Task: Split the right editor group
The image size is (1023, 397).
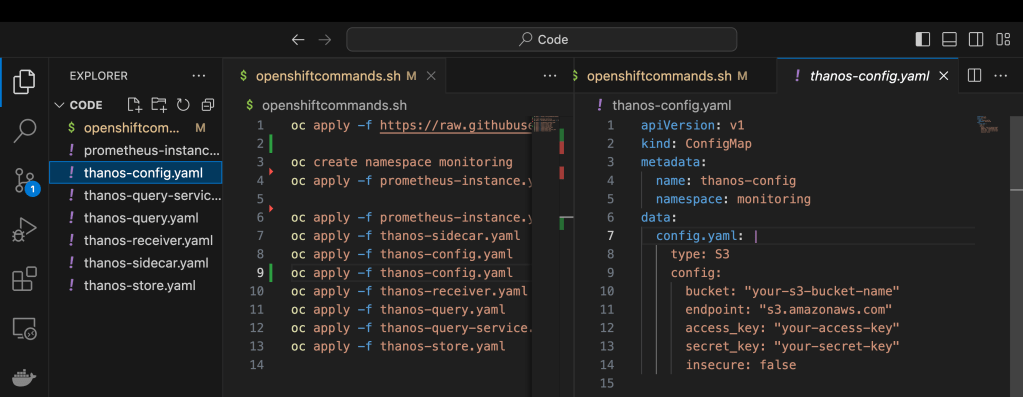Action: pos(974,76)
